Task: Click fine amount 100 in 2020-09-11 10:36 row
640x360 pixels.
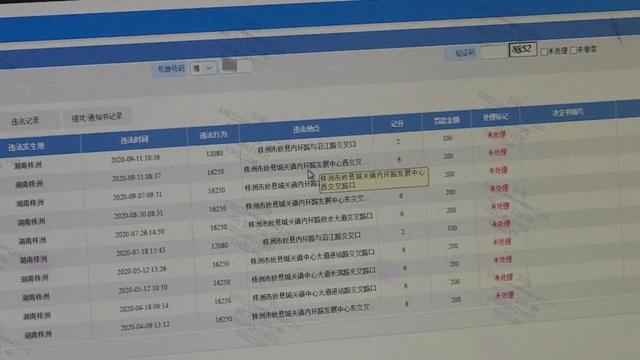Action: click(x=447, y=138)
